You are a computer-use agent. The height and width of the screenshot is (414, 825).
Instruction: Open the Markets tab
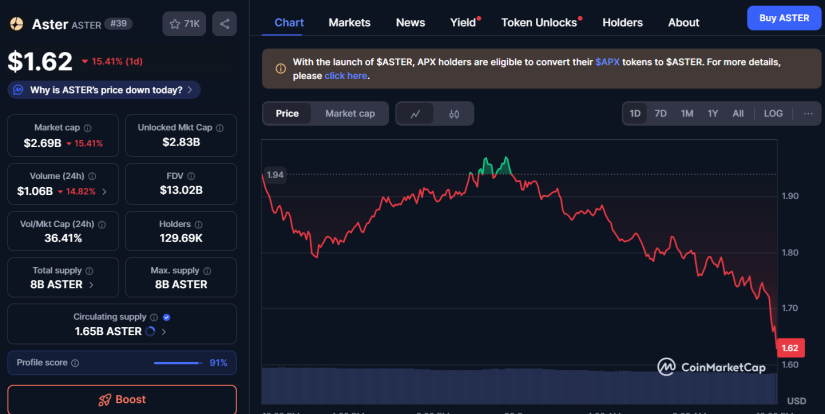(349, 23)
